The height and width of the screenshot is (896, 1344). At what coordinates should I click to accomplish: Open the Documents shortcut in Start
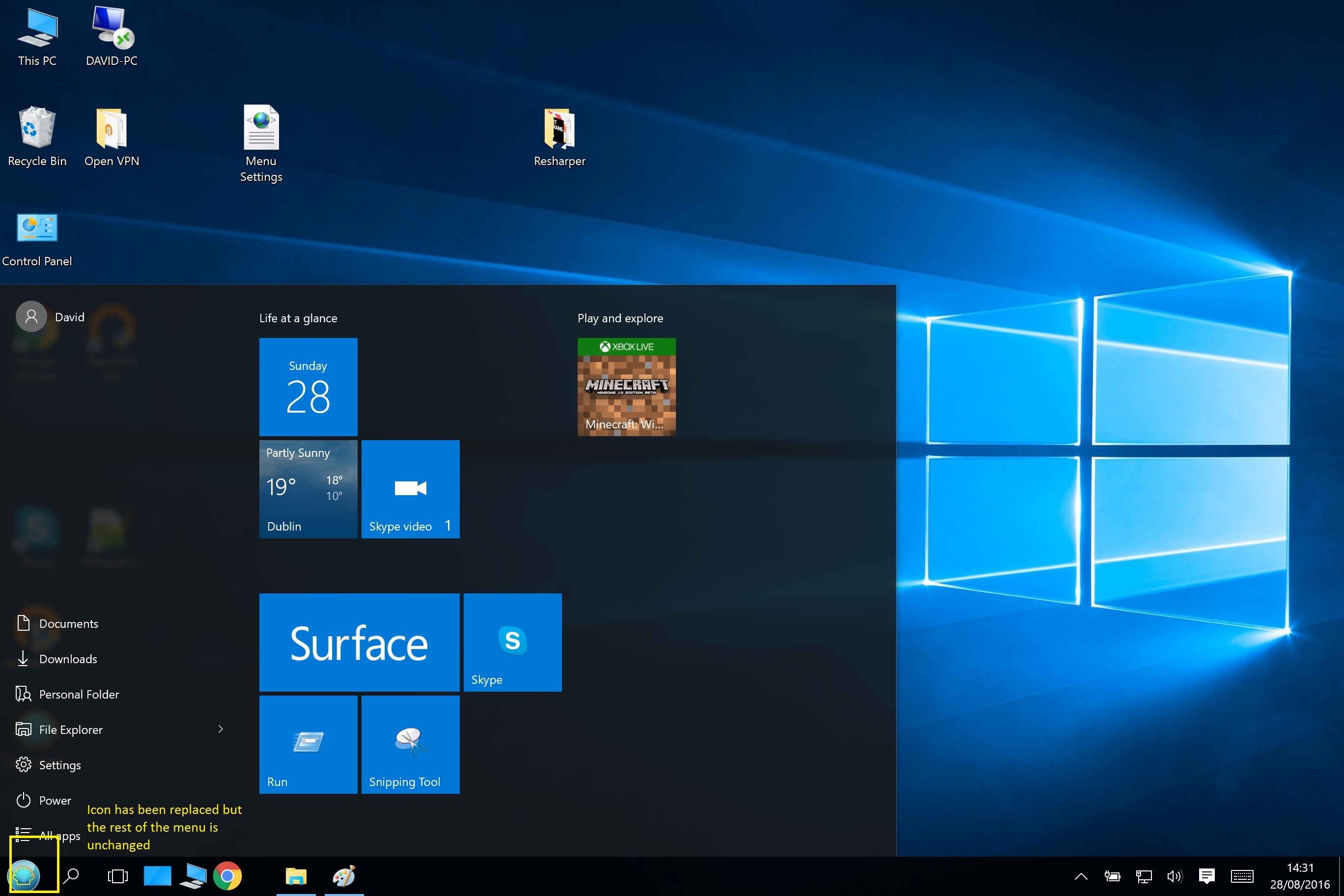[x=68, y=623]
